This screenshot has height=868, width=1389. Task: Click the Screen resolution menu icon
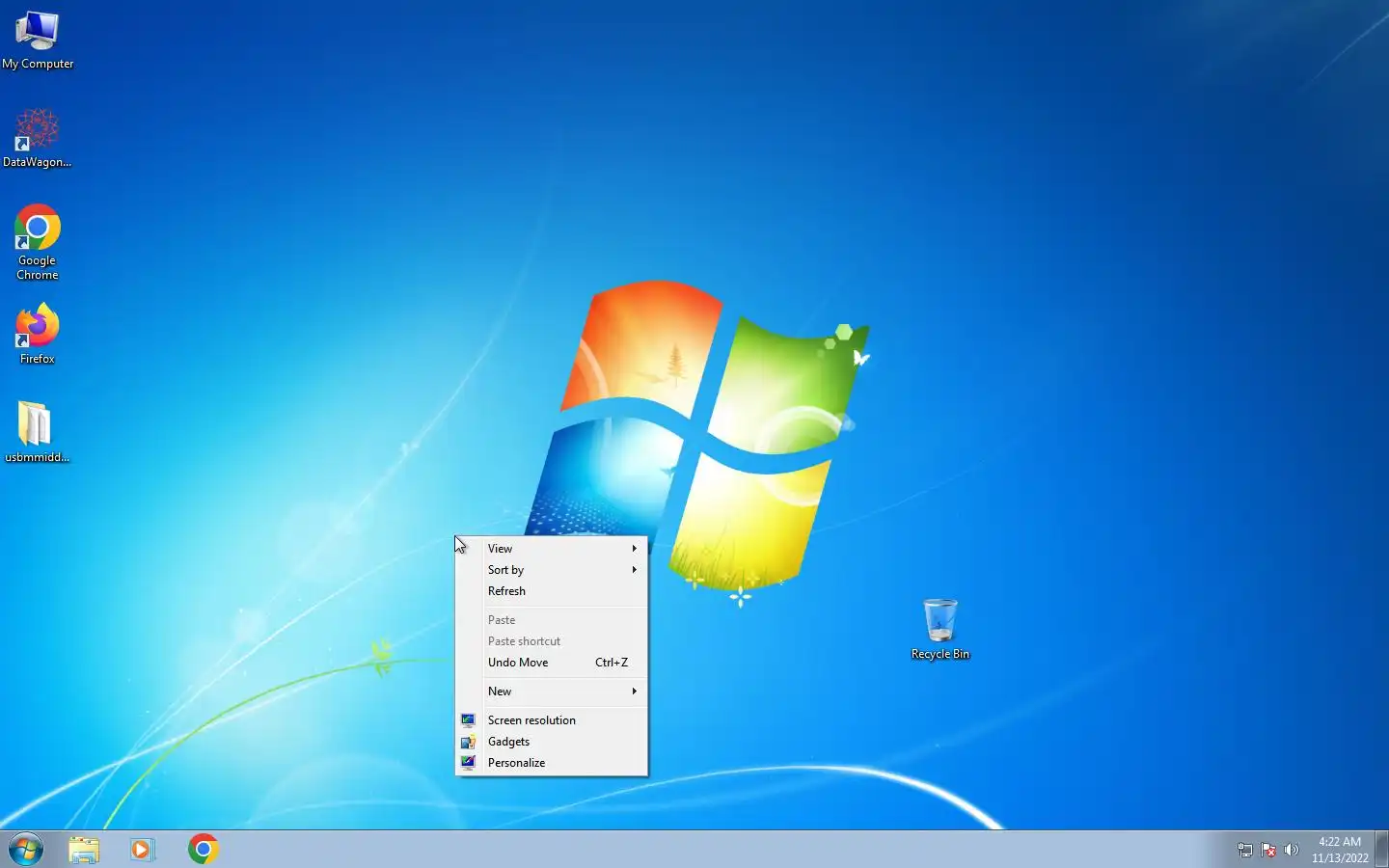[468, 720]
